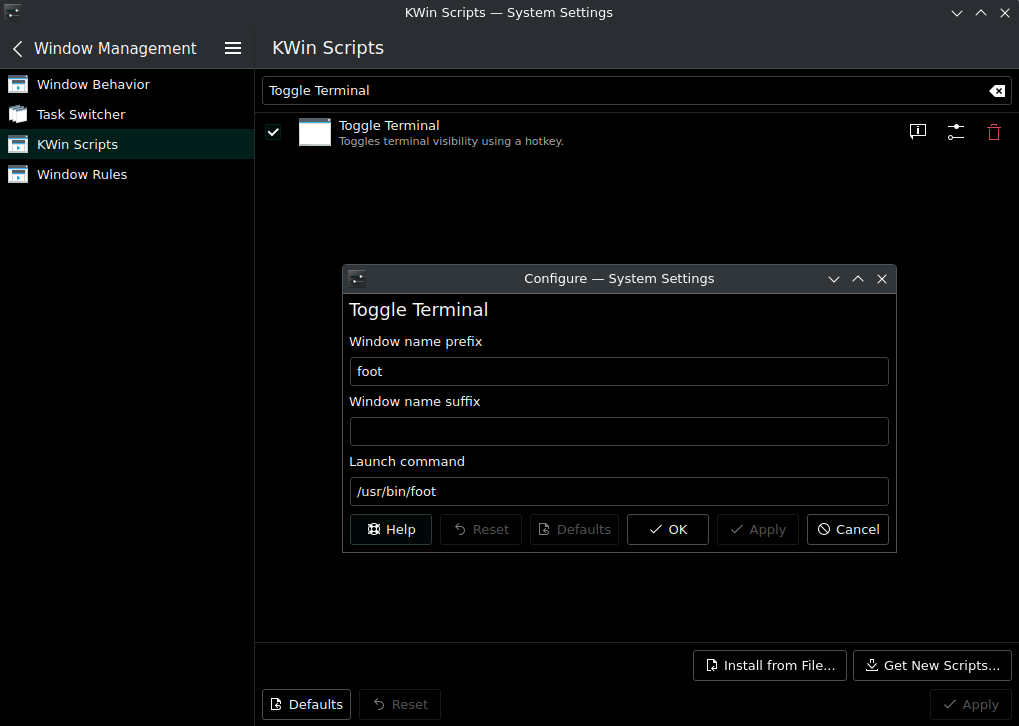Close the Configure dialog window
The height and width of the screenshot is (726, 1019).
pos(882,279)
